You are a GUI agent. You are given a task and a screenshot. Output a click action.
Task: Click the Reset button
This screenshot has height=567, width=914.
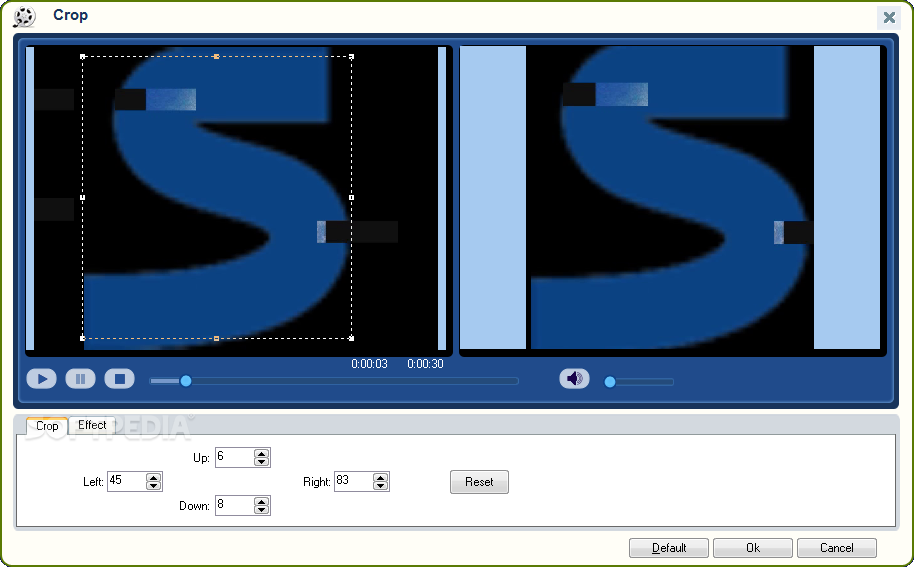coord(479,482)
